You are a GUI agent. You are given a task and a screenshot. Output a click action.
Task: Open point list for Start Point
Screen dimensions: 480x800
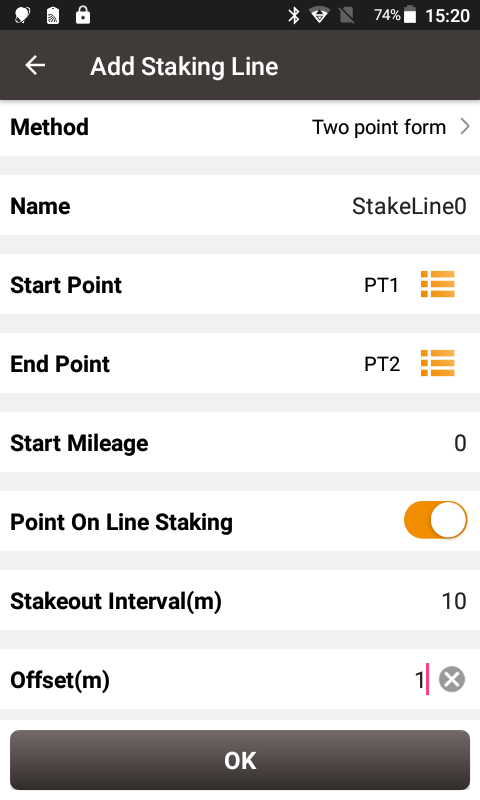[438, 284]
